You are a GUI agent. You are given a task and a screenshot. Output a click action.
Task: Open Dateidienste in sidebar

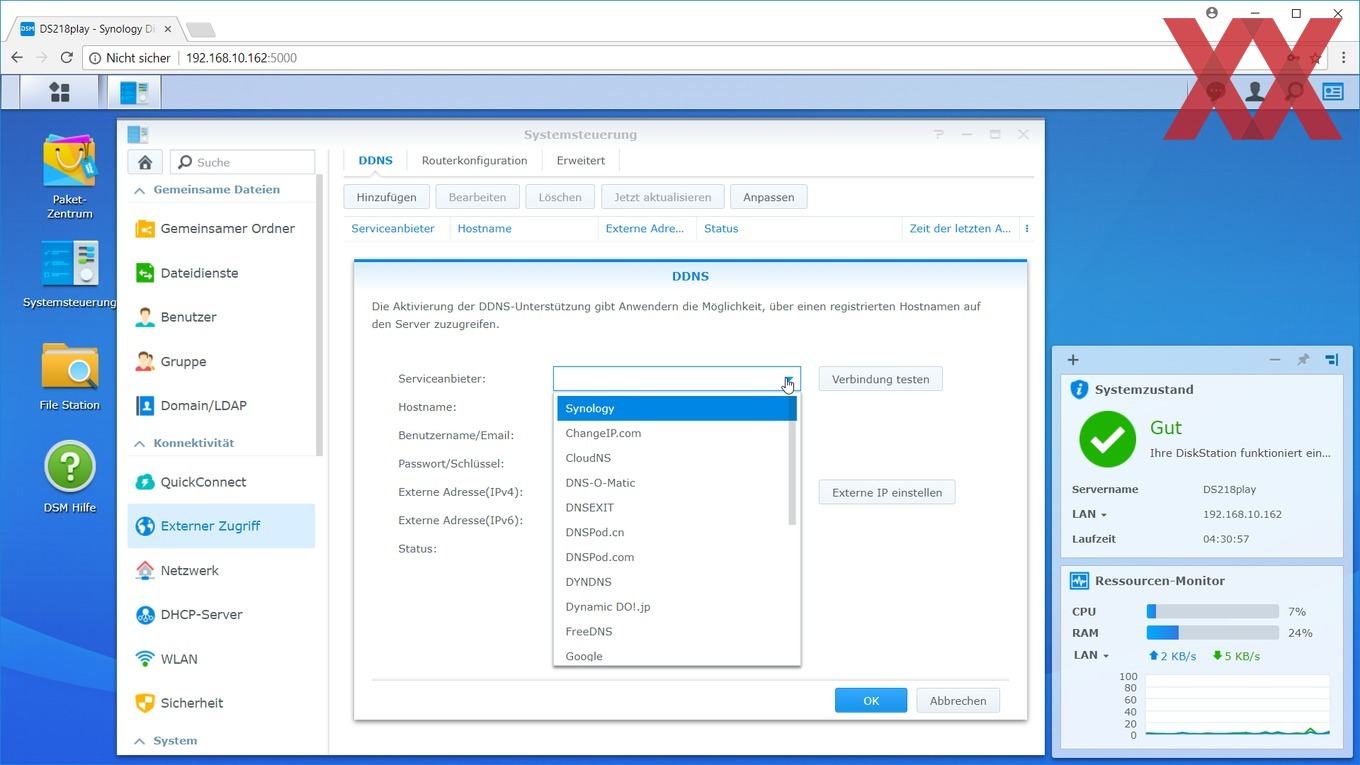(x=221, y=273)
